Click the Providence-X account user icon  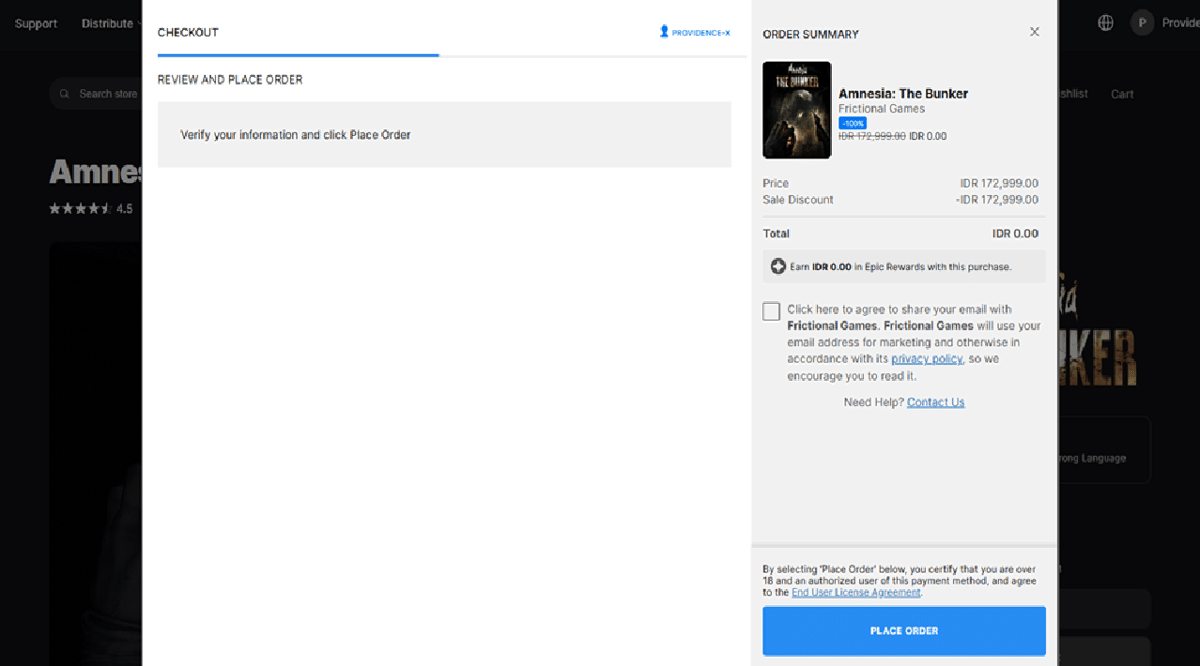[664, 32]
